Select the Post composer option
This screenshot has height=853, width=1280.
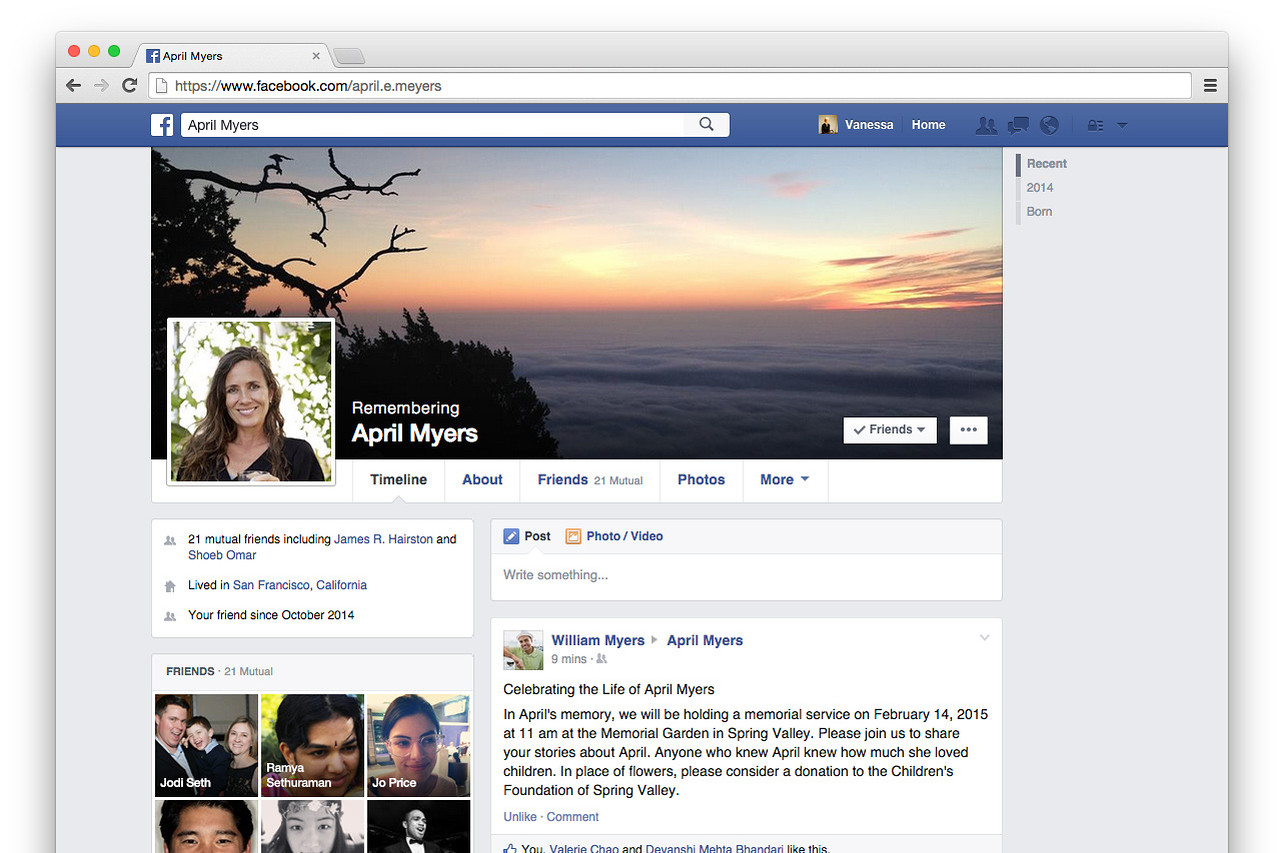[527, 536]
